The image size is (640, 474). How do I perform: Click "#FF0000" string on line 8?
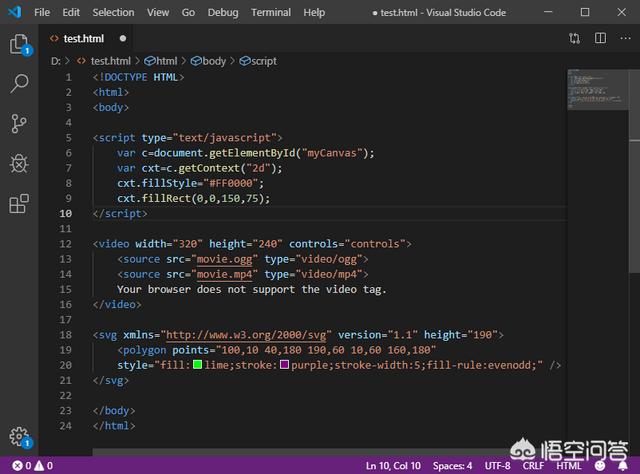[231, 183]
